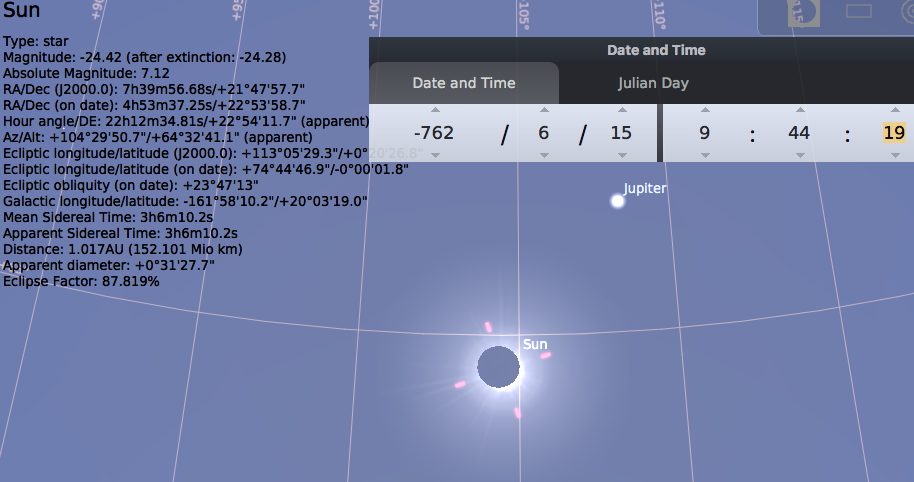Enable the Telrad sight icon

tap(906, 12)
